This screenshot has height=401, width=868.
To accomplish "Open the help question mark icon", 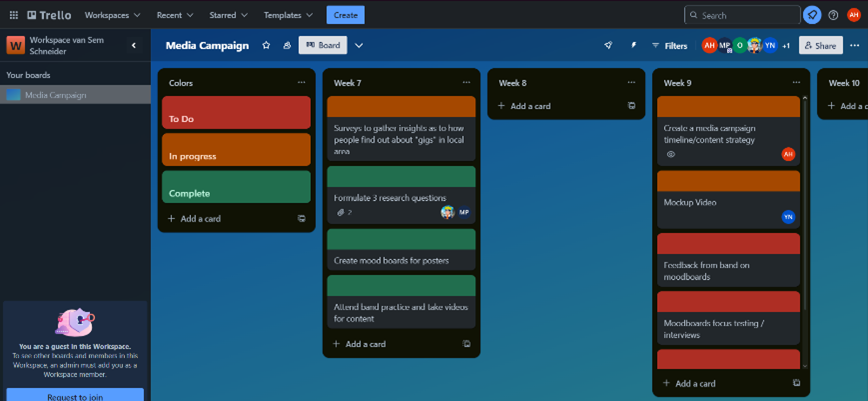I will point(833,15).
